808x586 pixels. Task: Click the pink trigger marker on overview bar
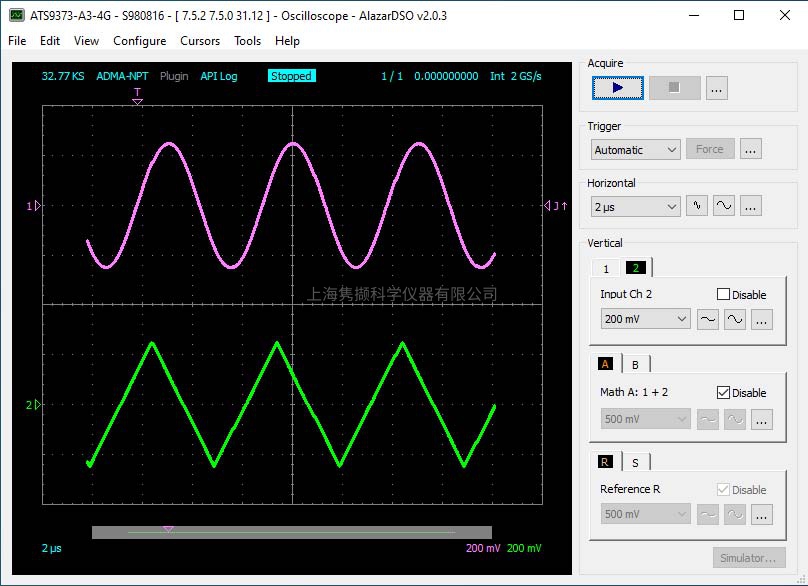tap(168, 529)
